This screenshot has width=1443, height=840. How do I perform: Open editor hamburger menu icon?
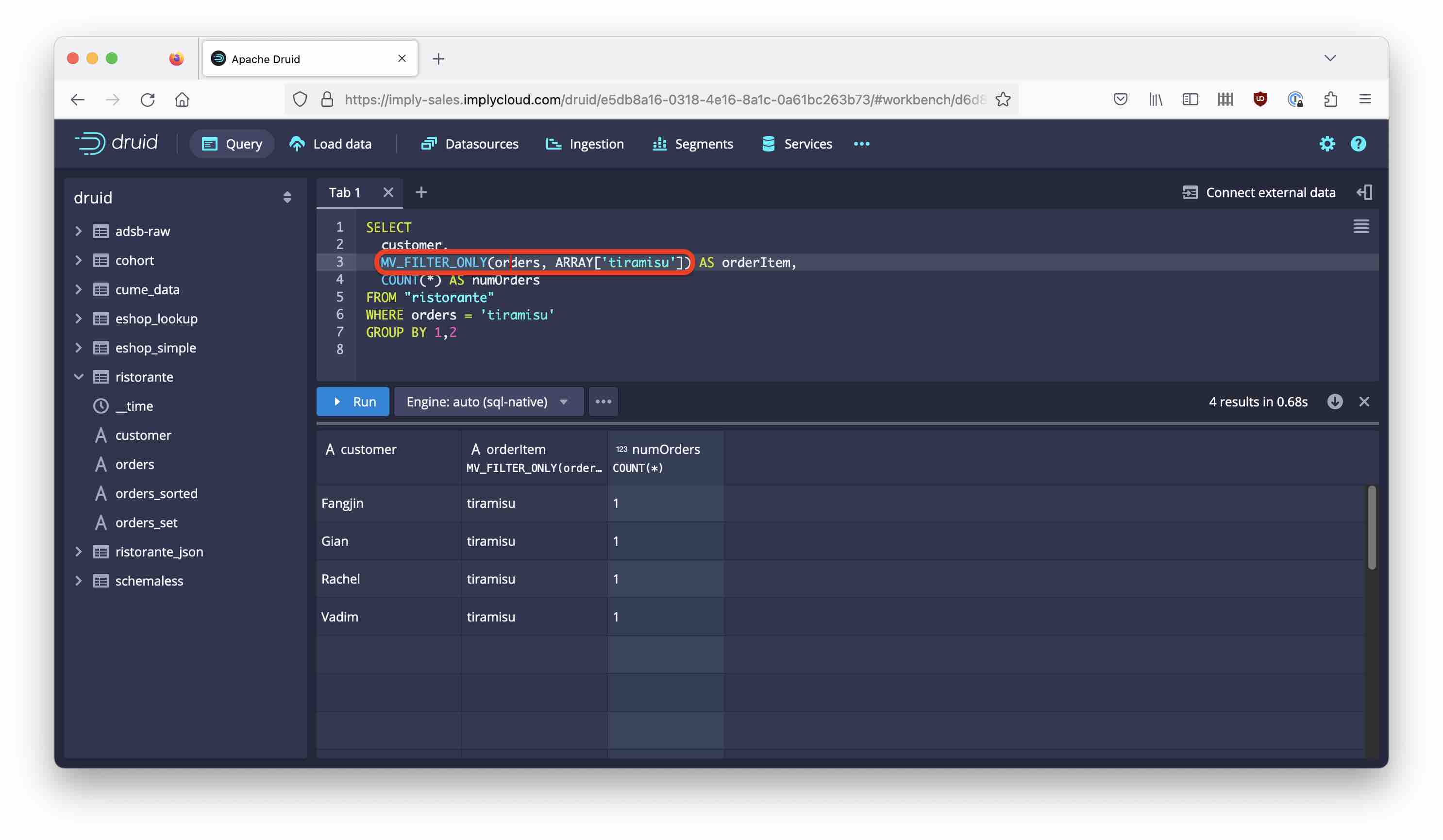point(1360,227)
